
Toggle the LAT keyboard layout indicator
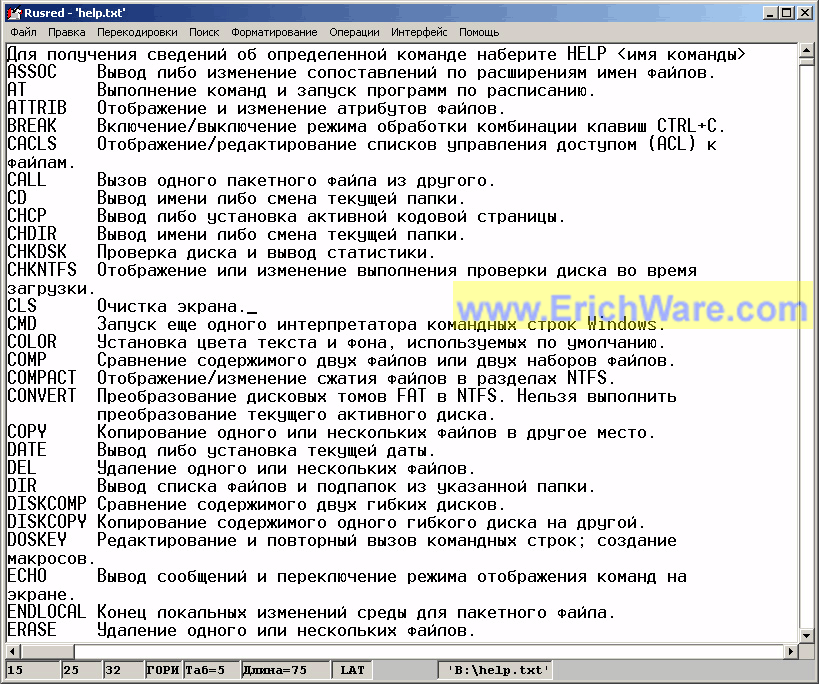pyautogui.click(x=352, y=671)
